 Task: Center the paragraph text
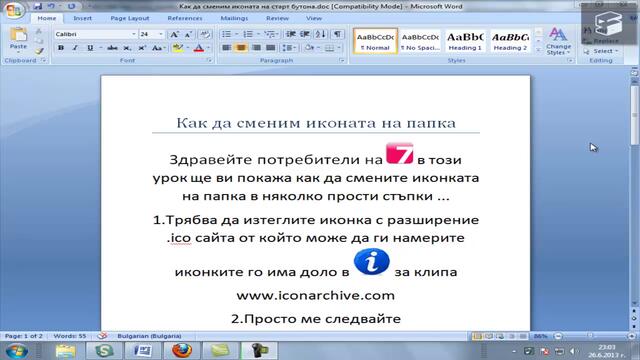pyautogui.click(x=241, y=48)
